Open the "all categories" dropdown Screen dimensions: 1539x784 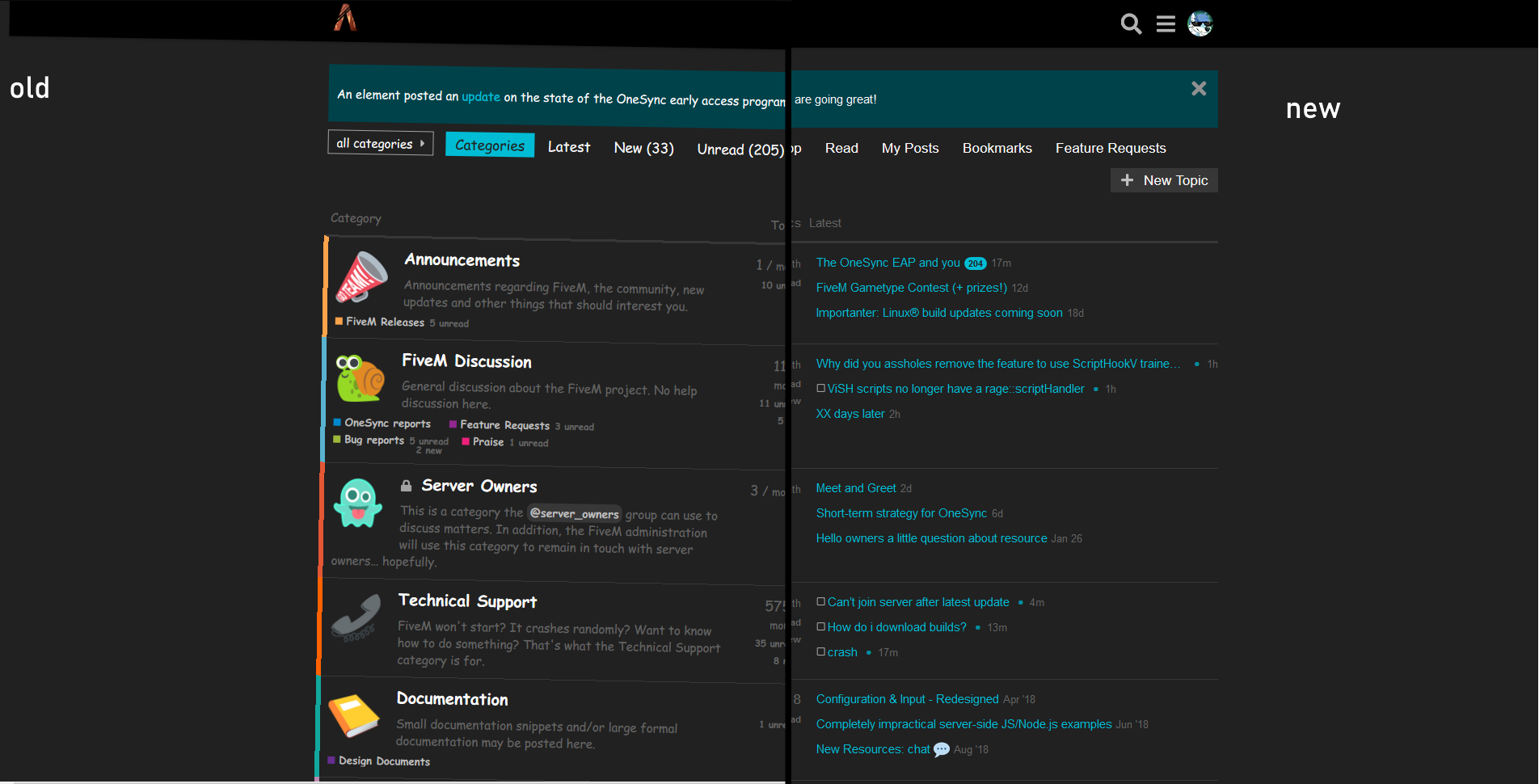click(x=380, y=143)
